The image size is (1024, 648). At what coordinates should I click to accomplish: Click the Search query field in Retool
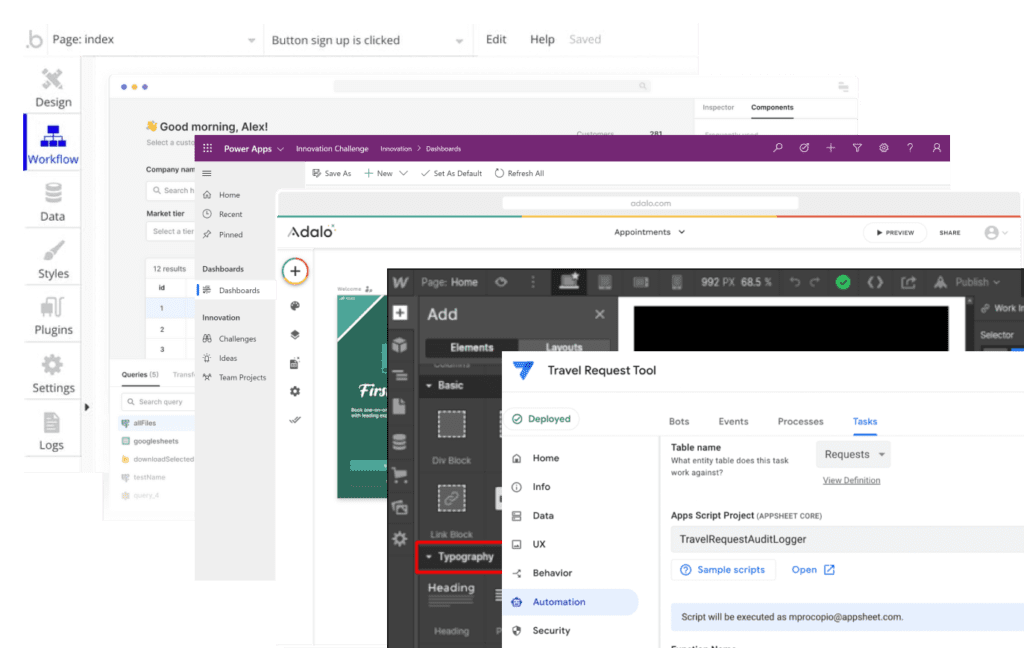click(157, 402)
